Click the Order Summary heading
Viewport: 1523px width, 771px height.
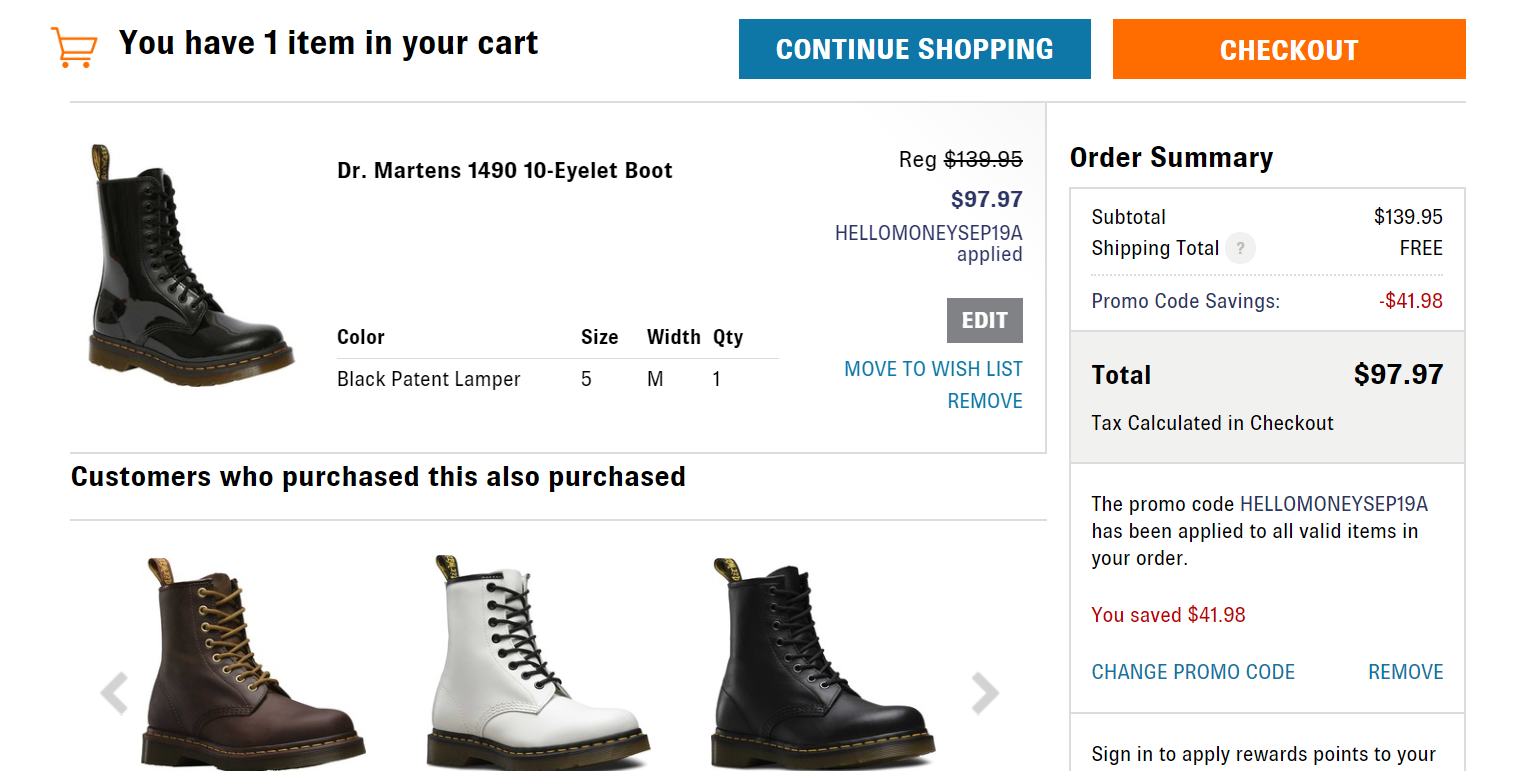tap(1171, 158)
